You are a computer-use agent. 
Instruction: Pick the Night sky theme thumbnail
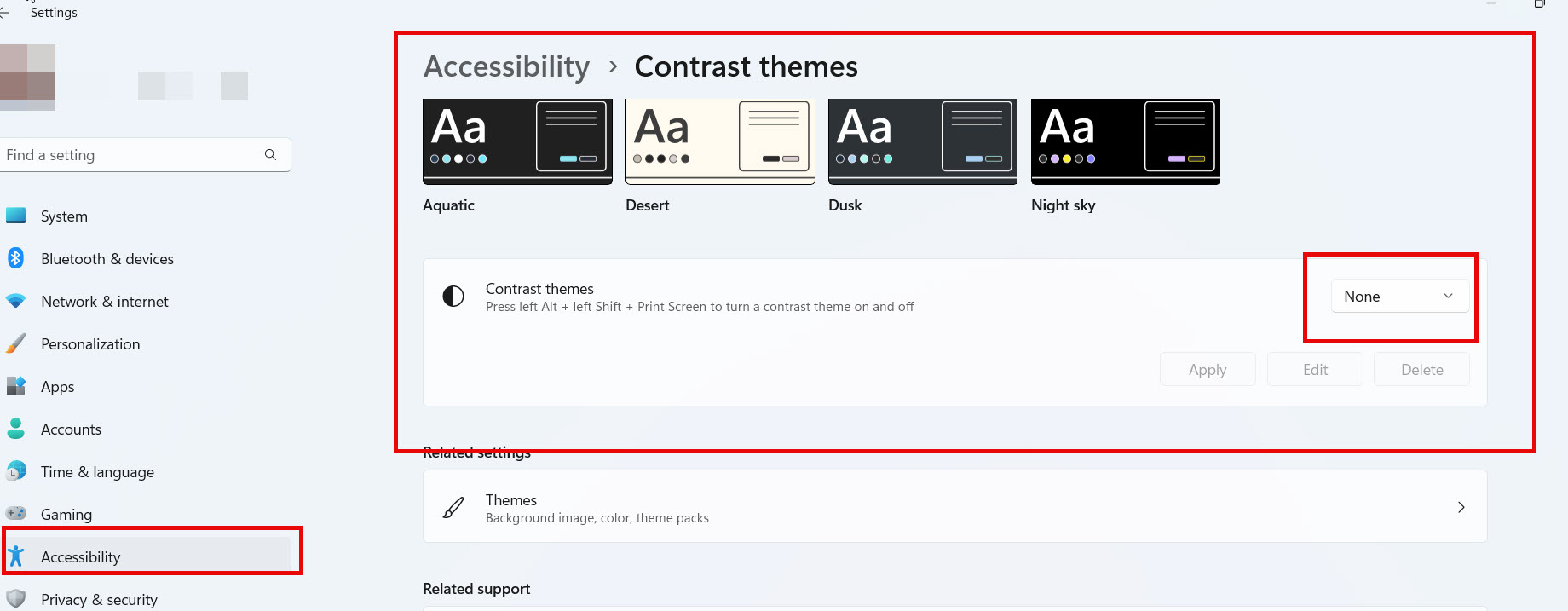[1125, 141]
